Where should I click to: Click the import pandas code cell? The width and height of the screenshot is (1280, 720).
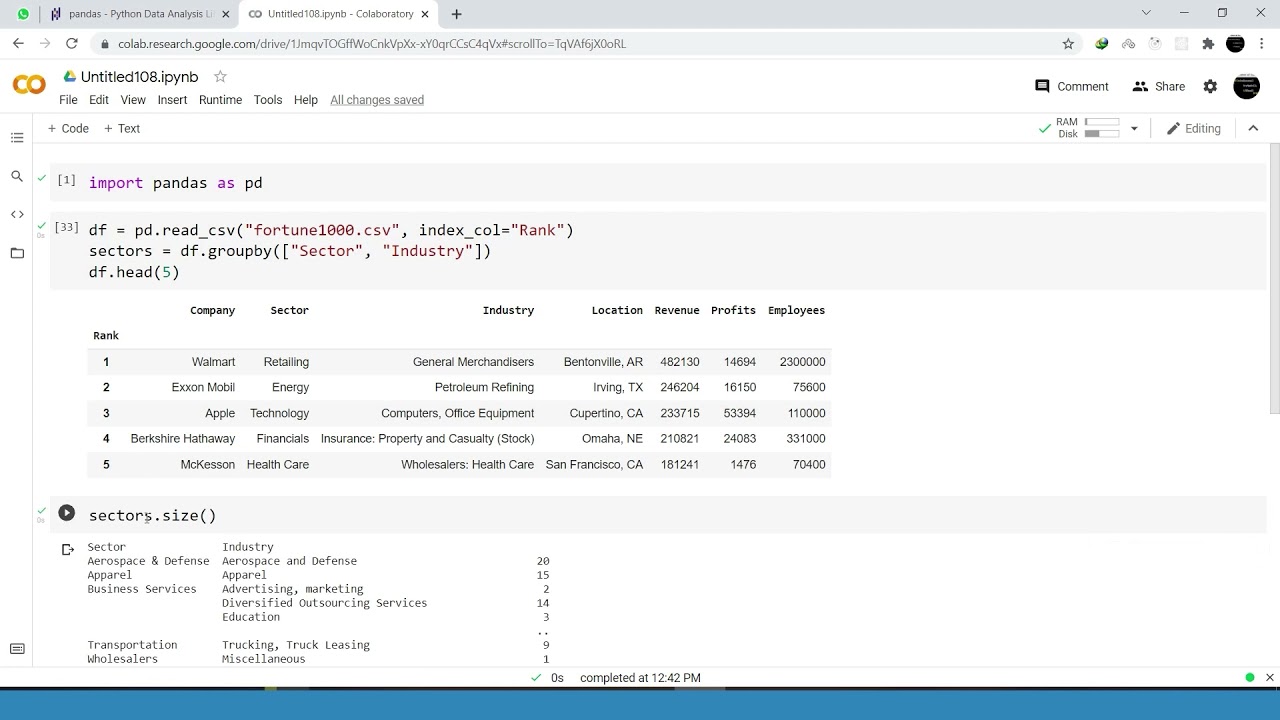(x=660, y=183)
